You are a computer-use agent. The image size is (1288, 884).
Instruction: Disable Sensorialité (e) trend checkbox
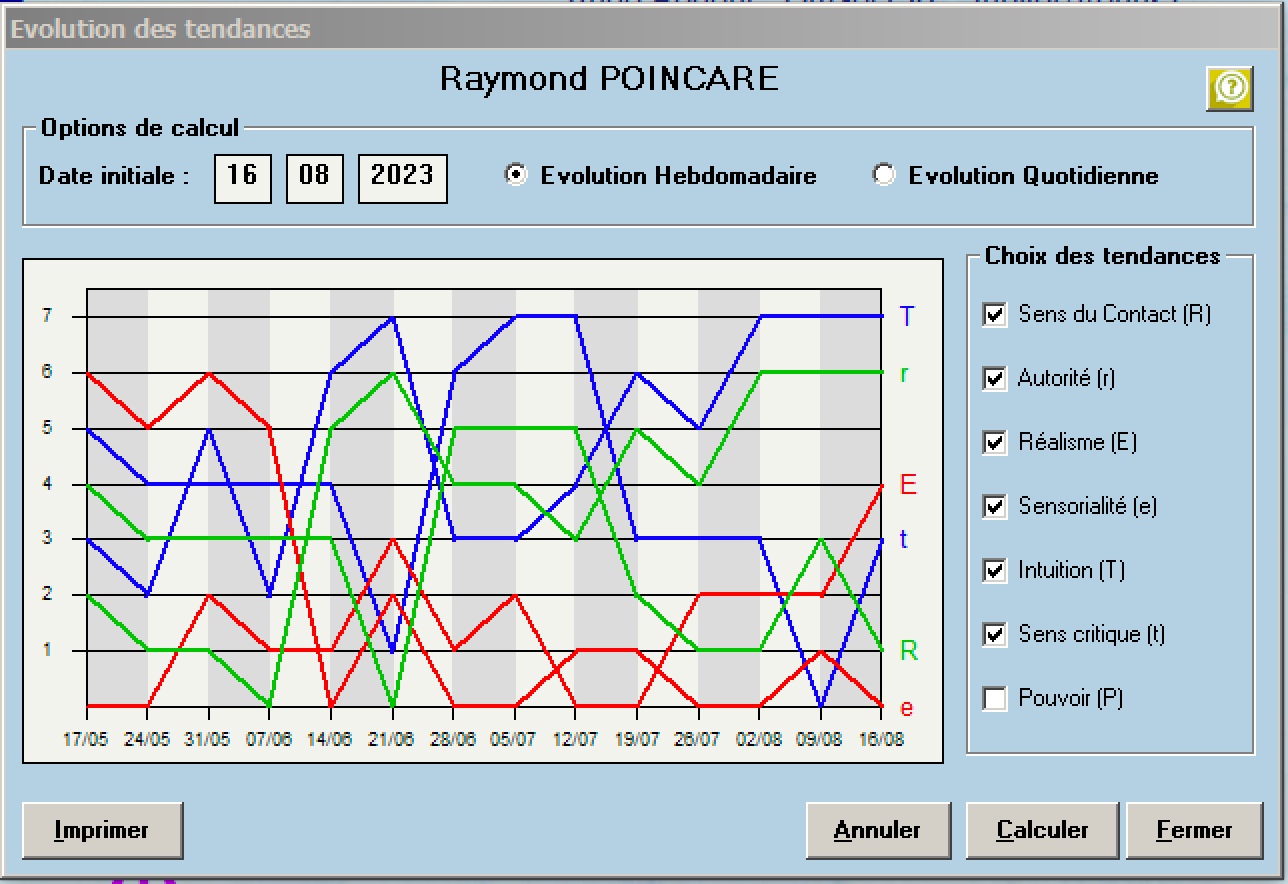[995, 506]
